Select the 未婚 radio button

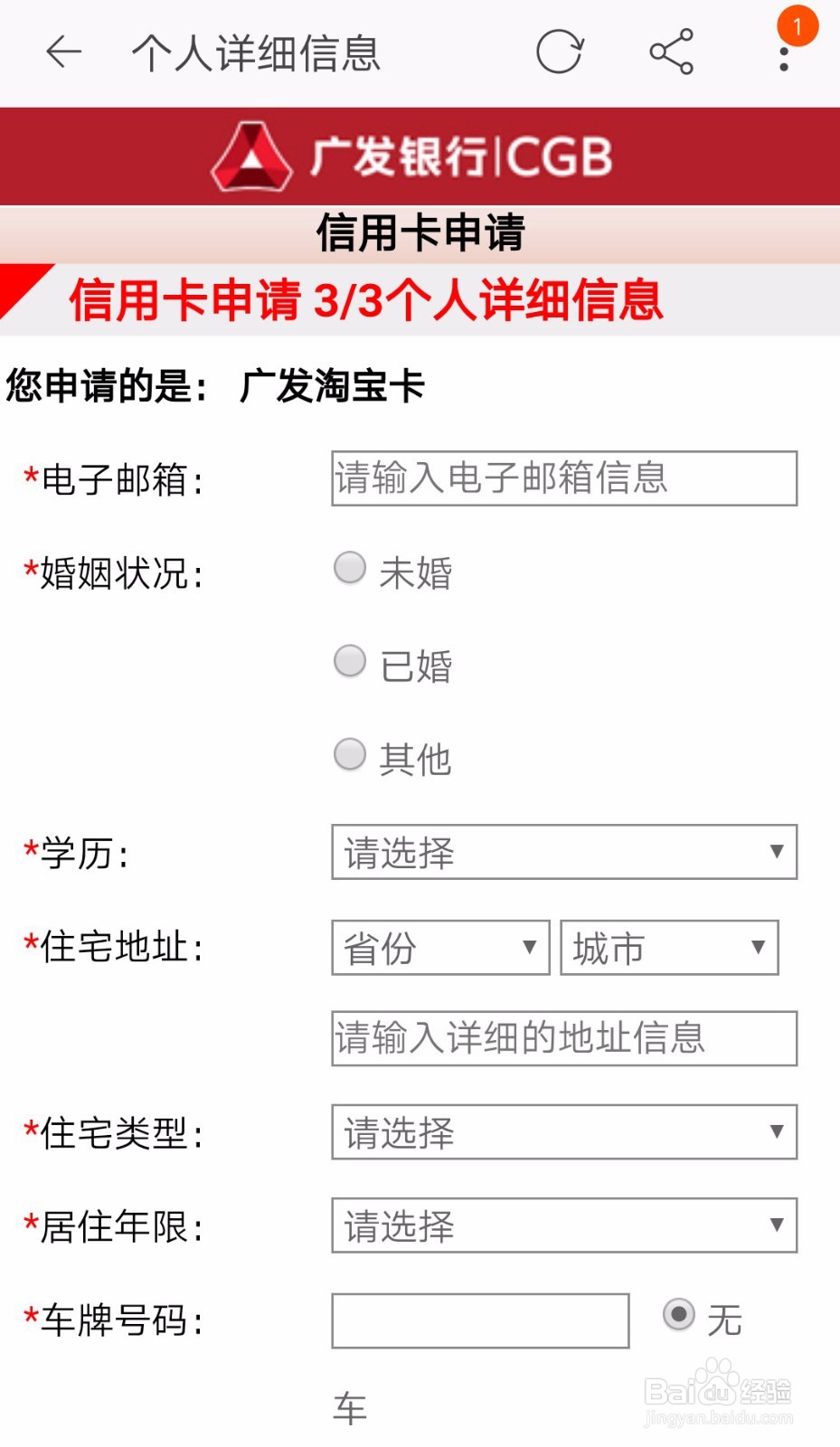[350, 569]
